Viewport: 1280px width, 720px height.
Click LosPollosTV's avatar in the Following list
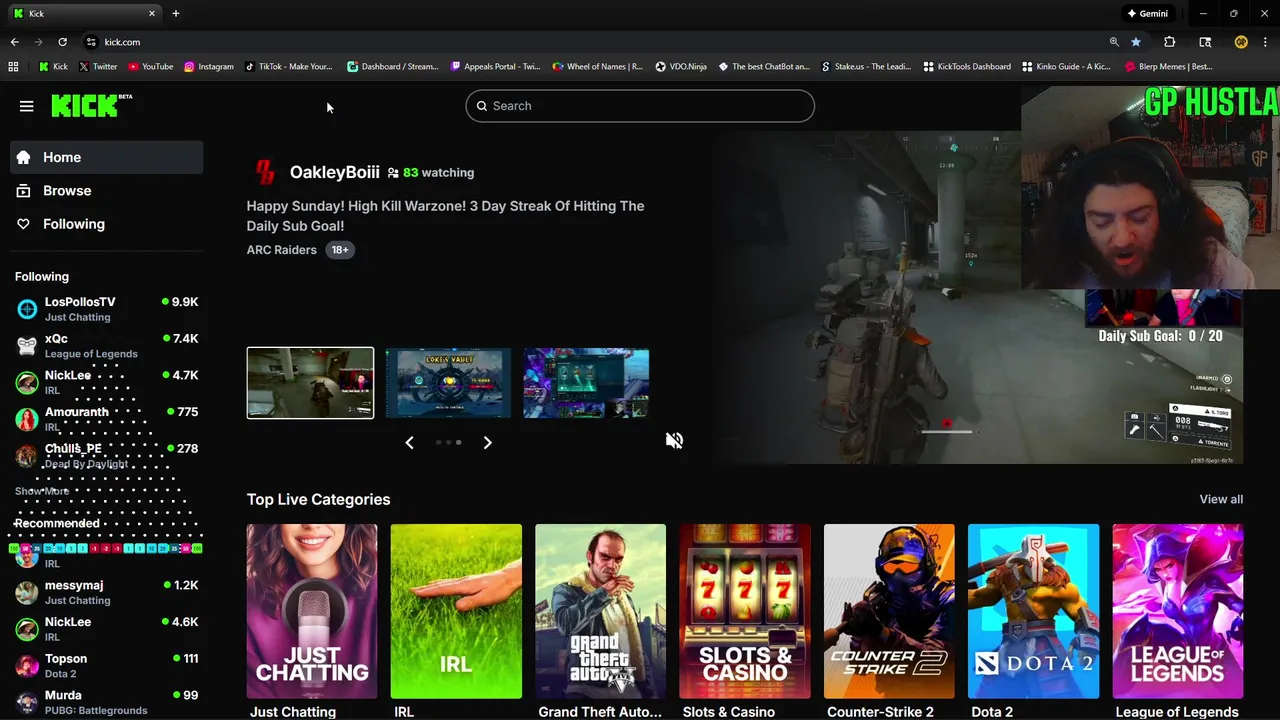[x=27, y=309]
